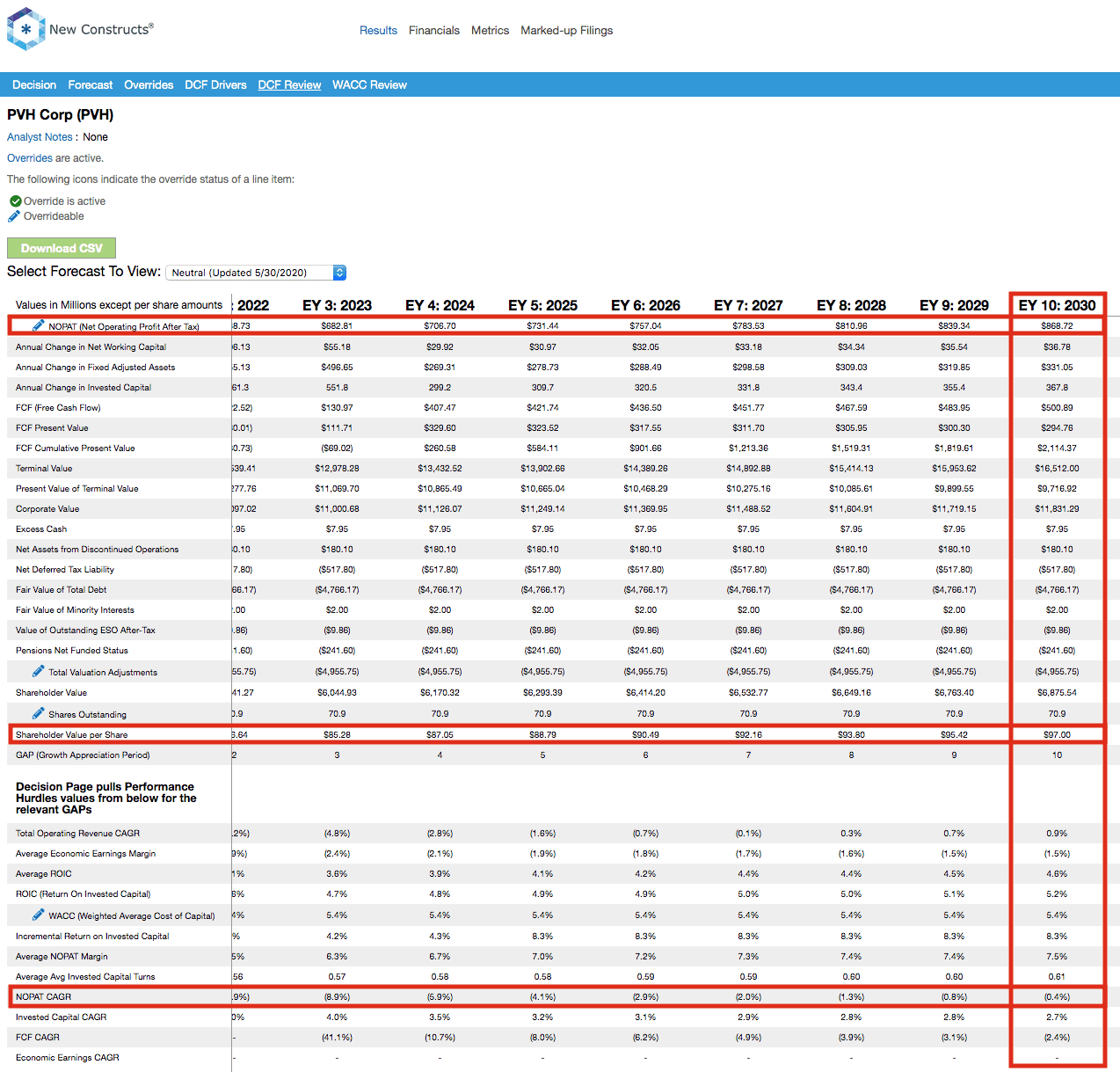The width and height of the screenshot is (1120, 1072).
Task: Click the EY 6: 2026 column header
Action: [645, 305]
